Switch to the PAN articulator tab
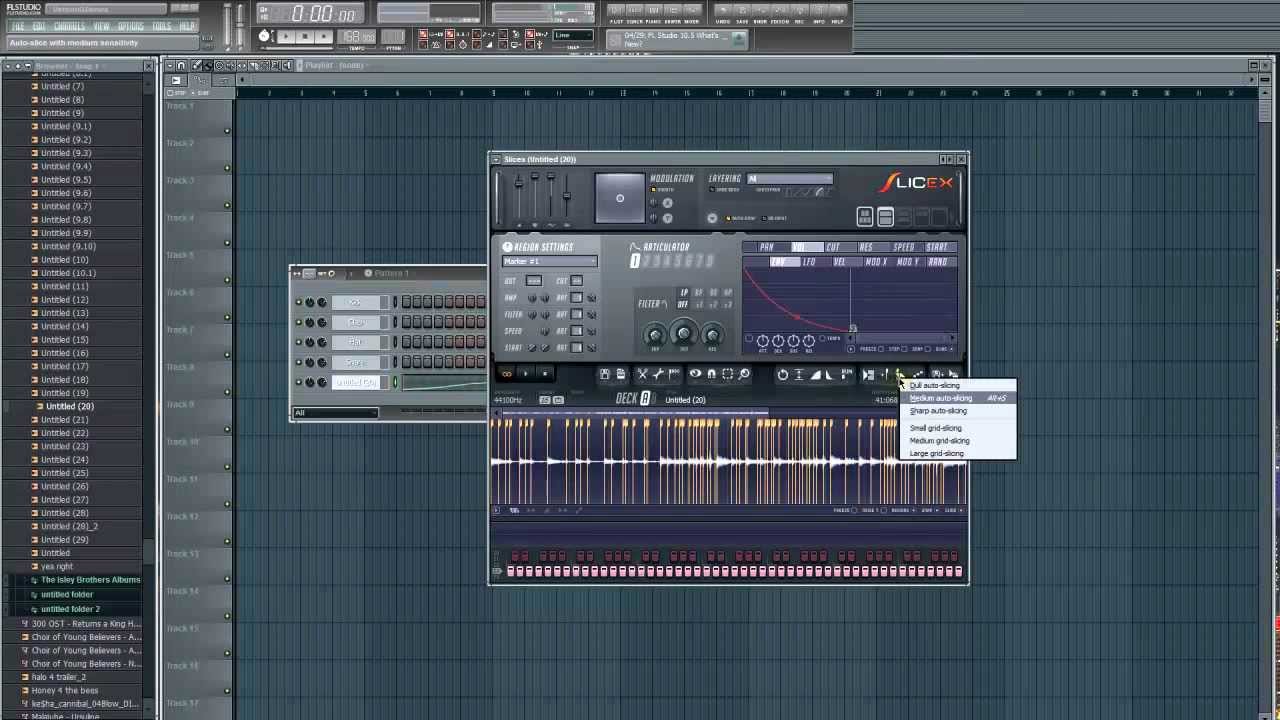This screenshot has height=720, width=1280. click(x=767, y=247)
